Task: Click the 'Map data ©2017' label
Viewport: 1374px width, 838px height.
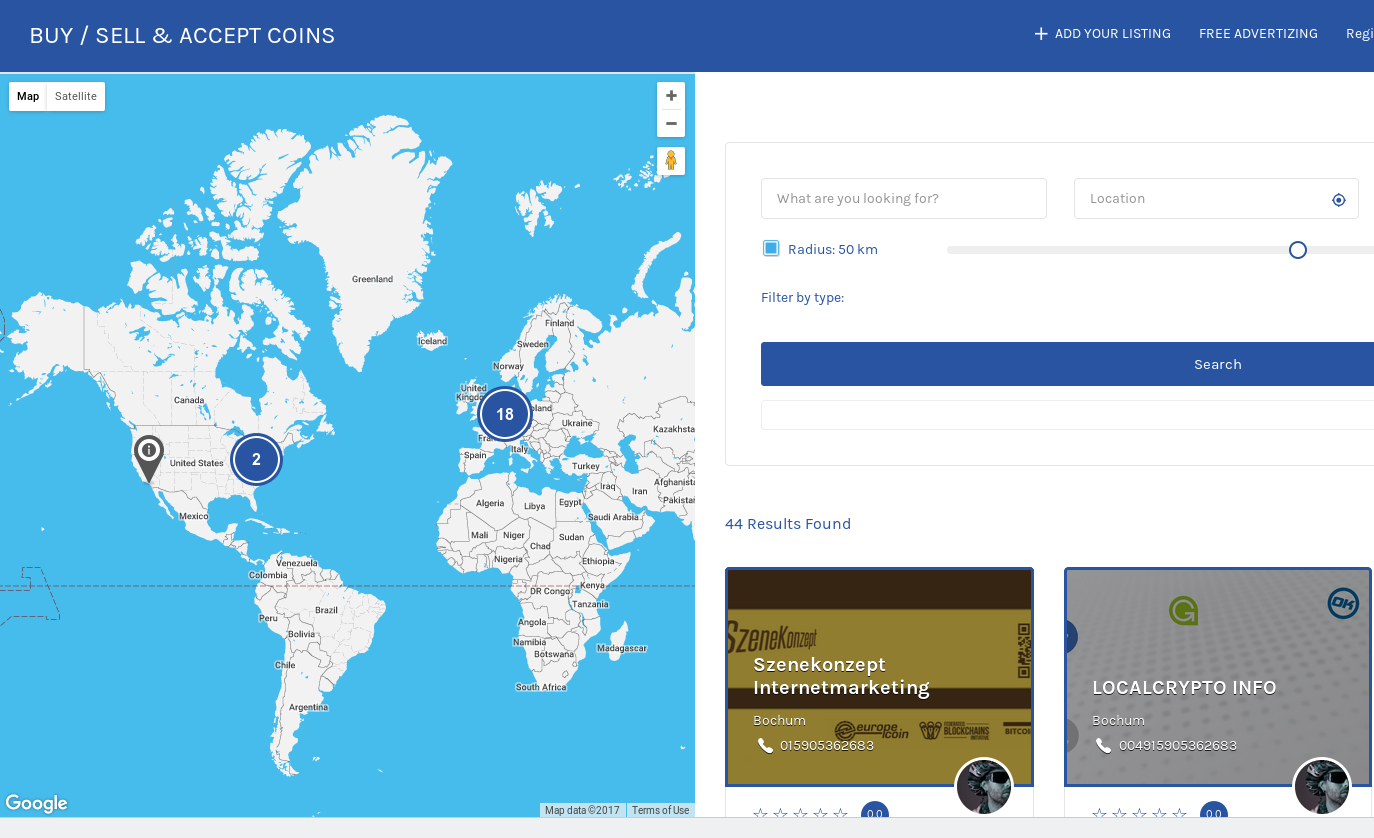Action: [582, 810]
